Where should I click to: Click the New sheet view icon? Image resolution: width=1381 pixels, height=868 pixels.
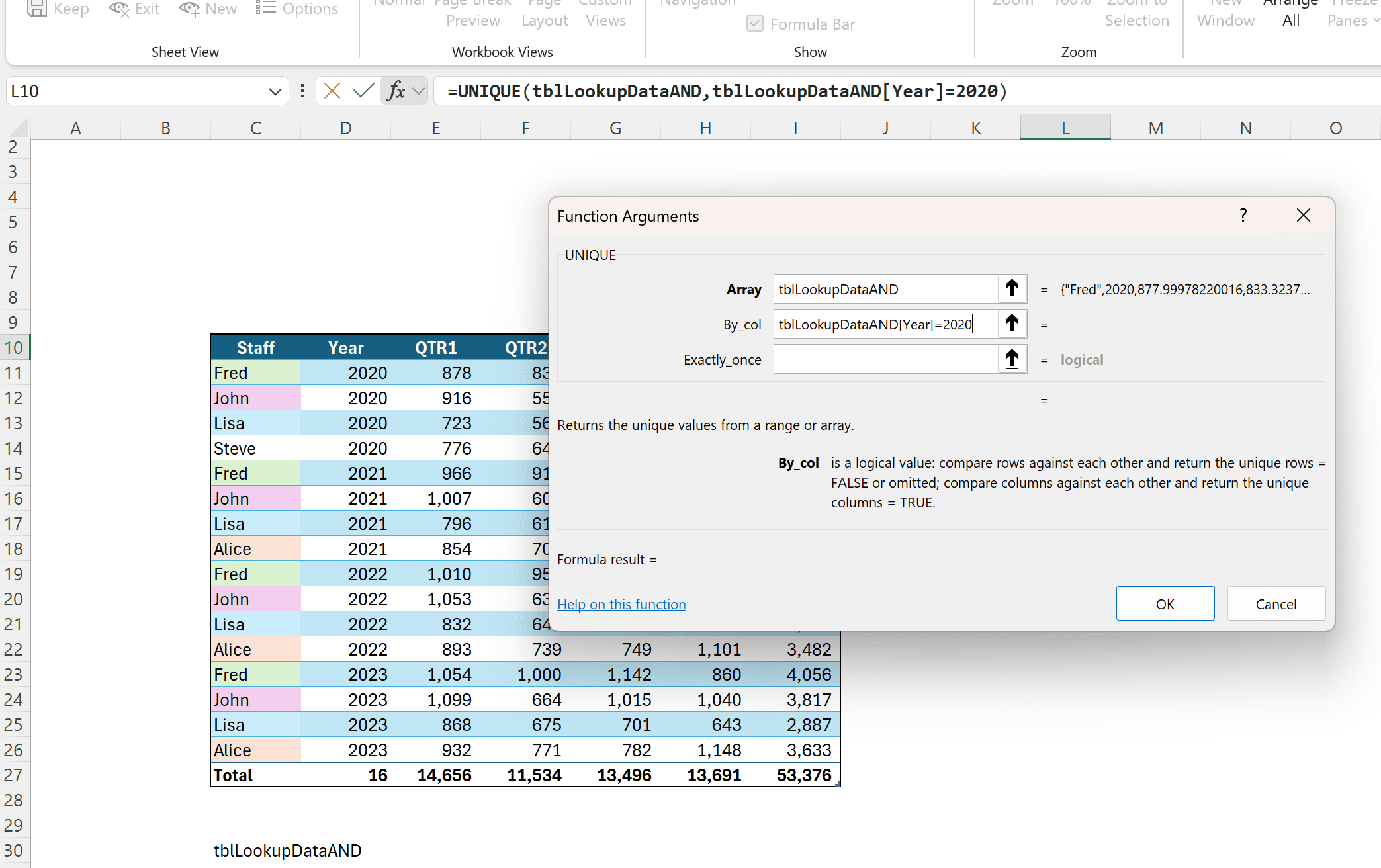(x=189, y=9)
